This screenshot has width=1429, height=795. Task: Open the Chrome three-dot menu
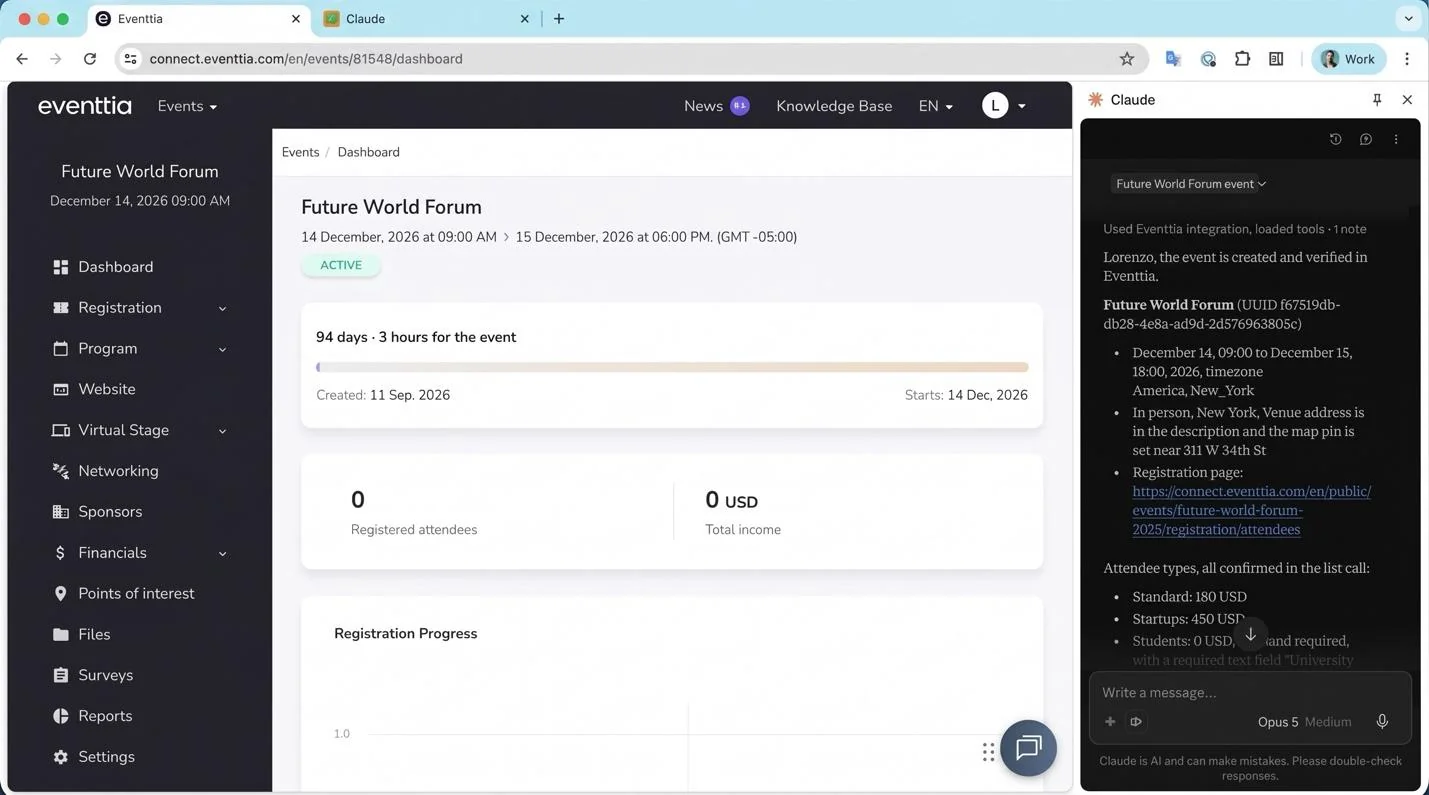pos(1407,59)
